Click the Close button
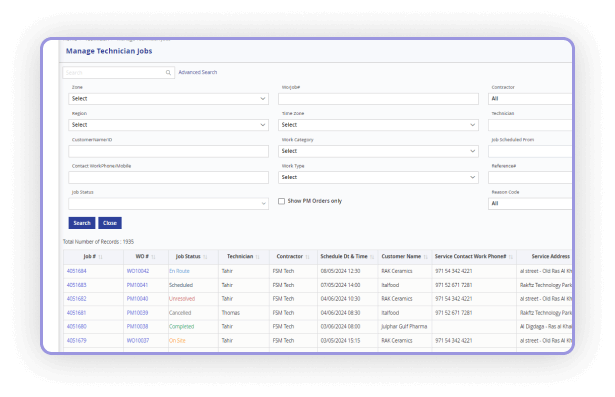 click(110, 223)
